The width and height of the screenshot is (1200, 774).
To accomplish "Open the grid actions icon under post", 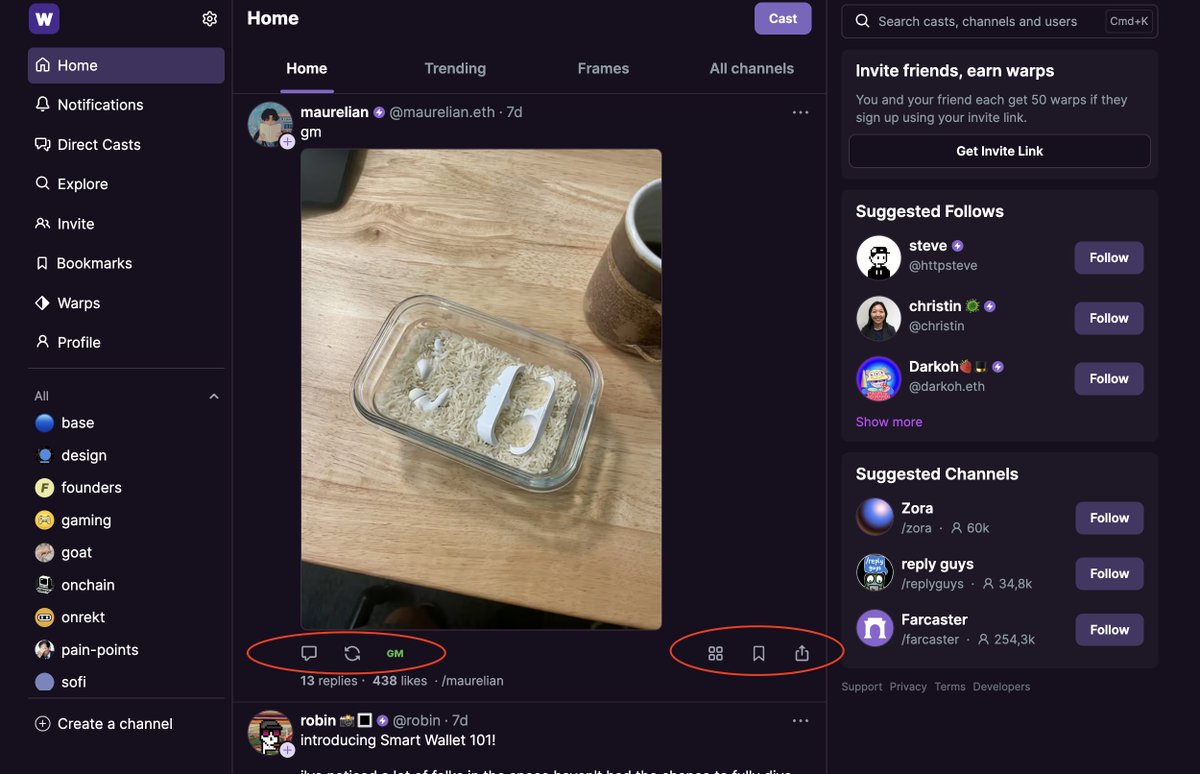I will 715,653.
